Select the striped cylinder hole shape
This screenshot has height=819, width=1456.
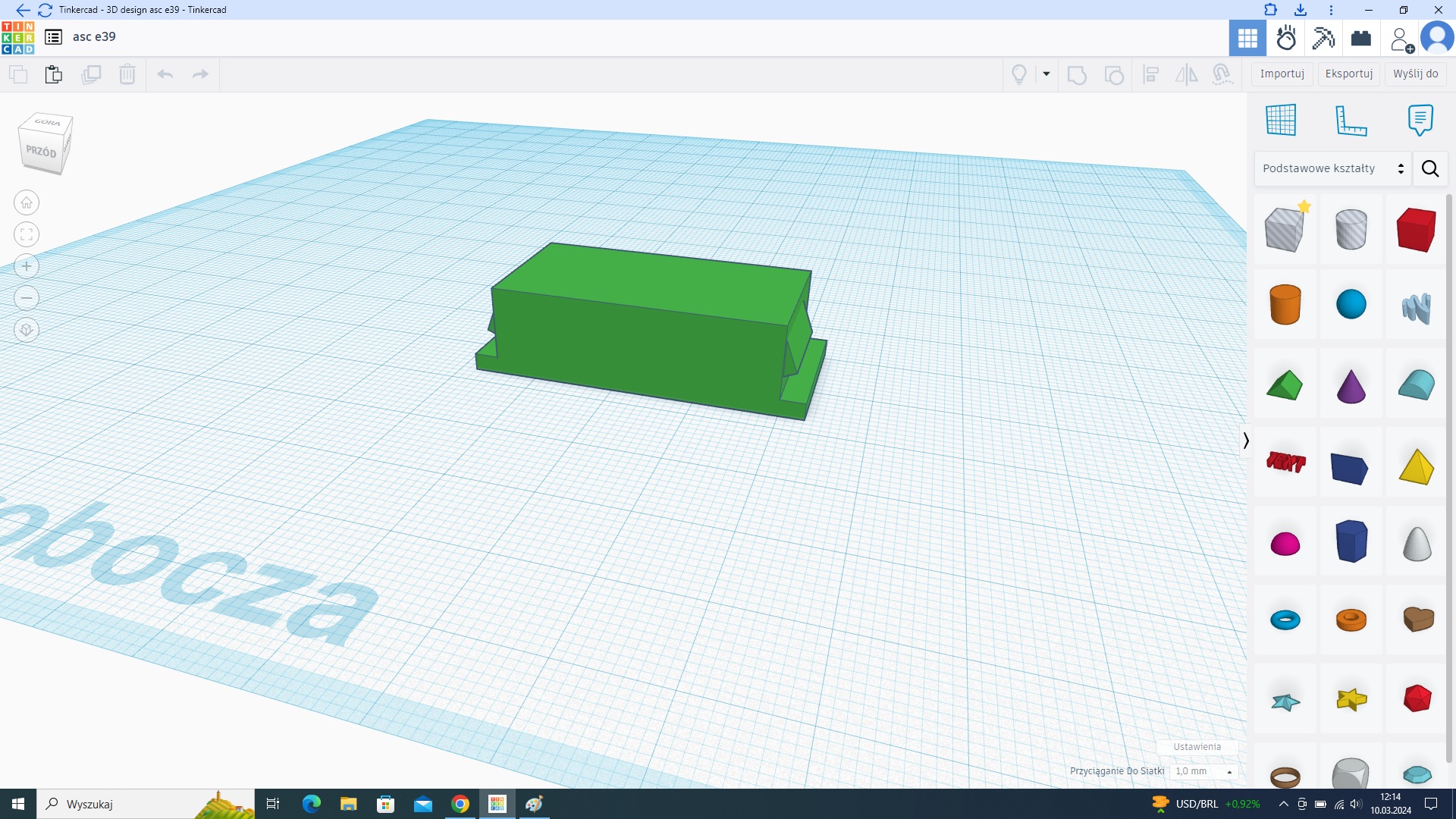(x=1351, y=229)
